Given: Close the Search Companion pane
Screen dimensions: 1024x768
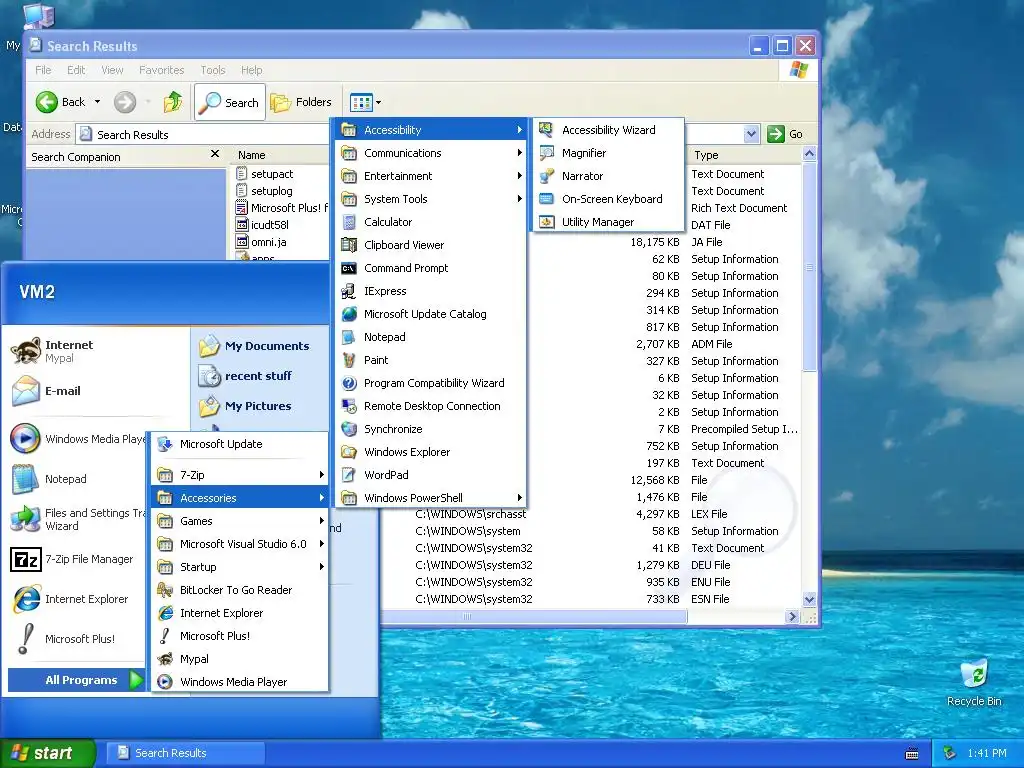Looking at the screenshot, I should [215, 153].
